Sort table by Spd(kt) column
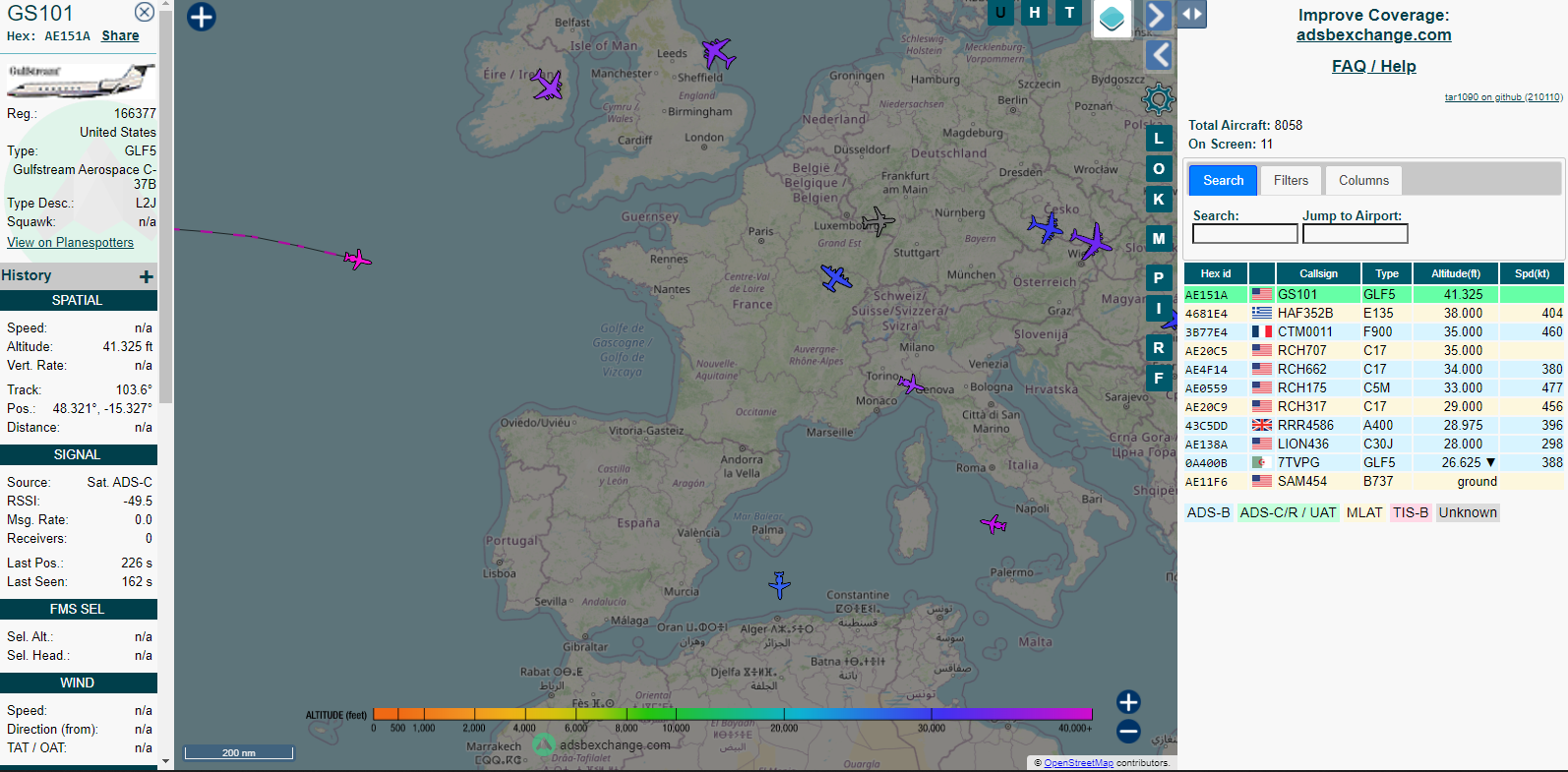This screenshot has height=772, width=1568. click(x=1532, y=273)
